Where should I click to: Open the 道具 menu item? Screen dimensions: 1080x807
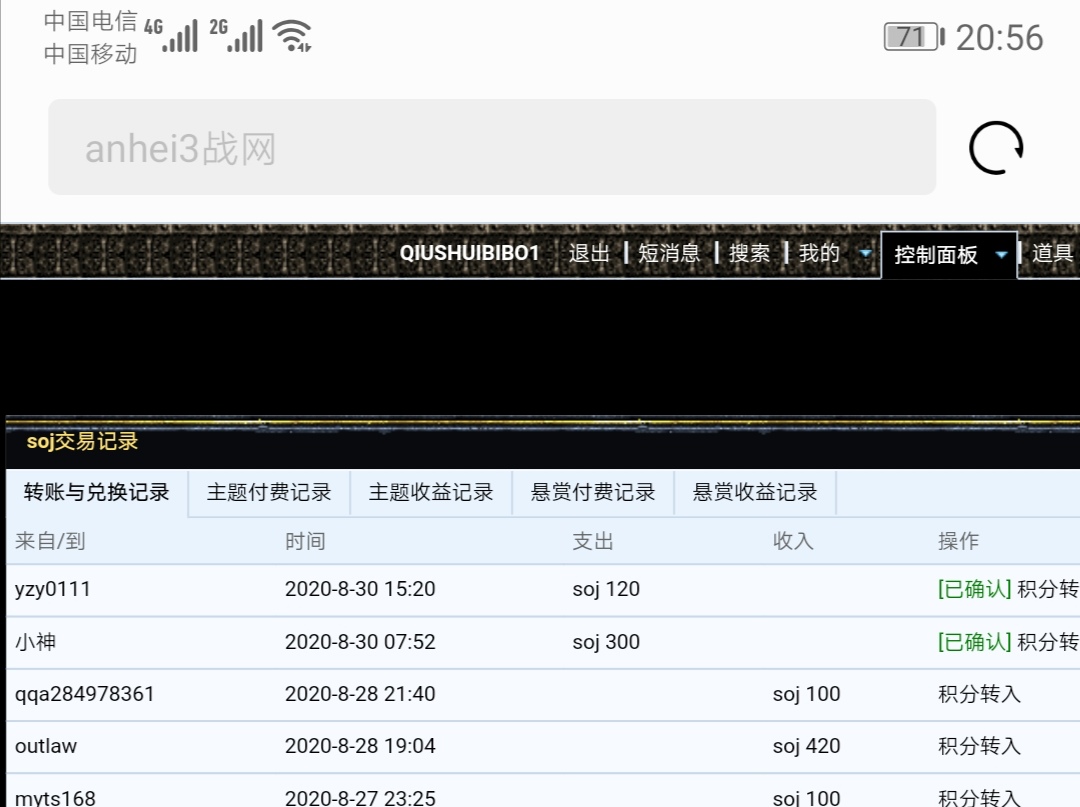tap(1052, 254)
